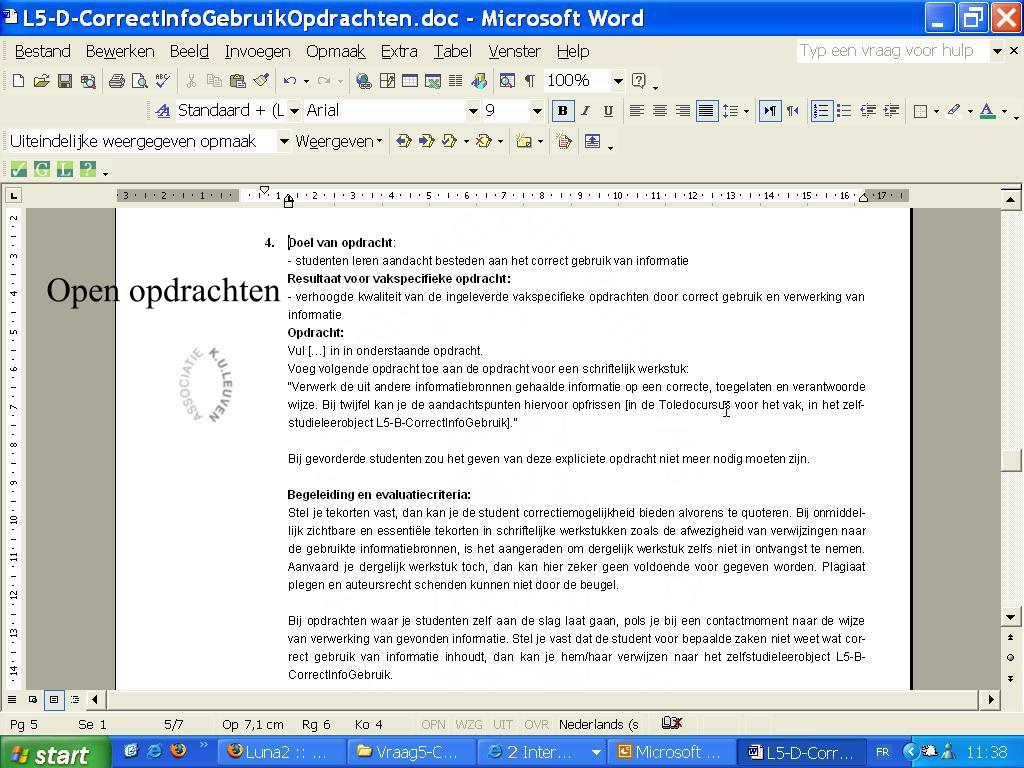Toggle underline formatting
The image size is (1024, 768).
click(x=608, y=111)
